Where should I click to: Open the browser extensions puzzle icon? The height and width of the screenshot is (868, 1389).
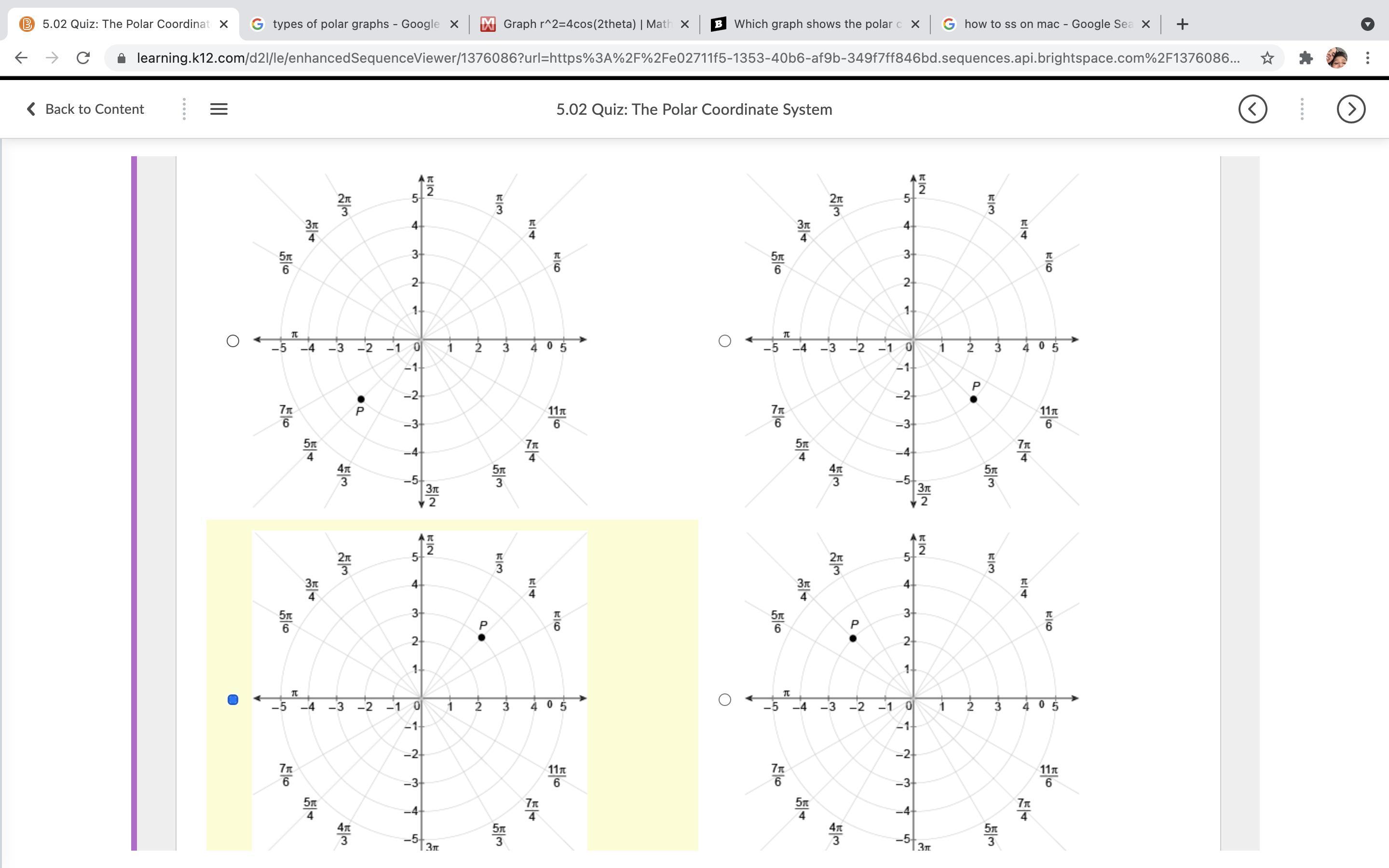tap(1306, 58)
